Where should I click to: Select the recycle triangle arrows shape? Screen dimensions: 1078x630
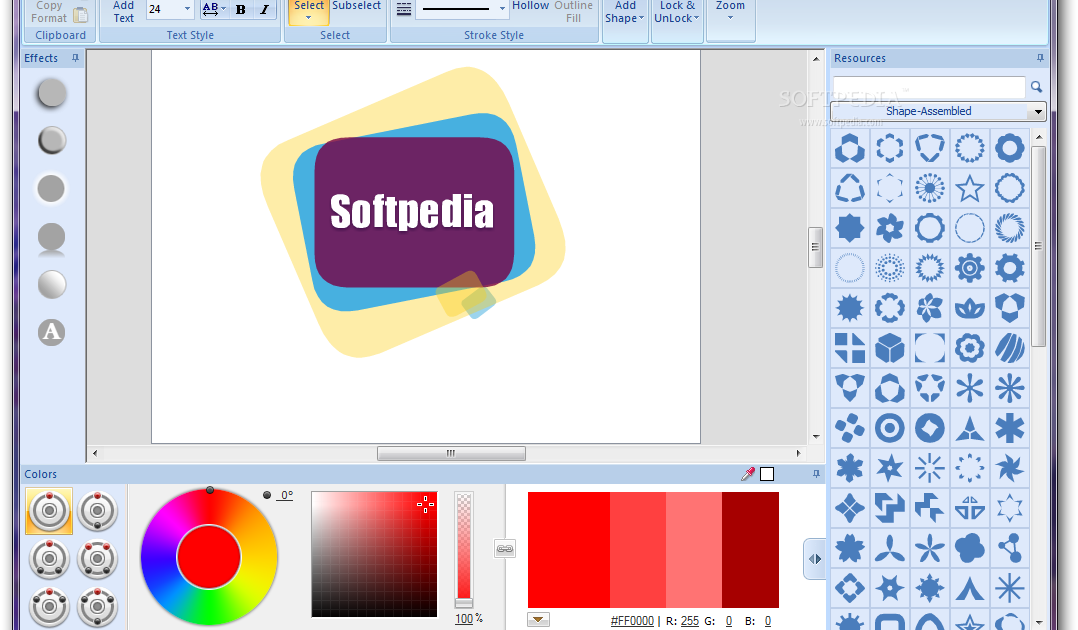coord(850,188)
